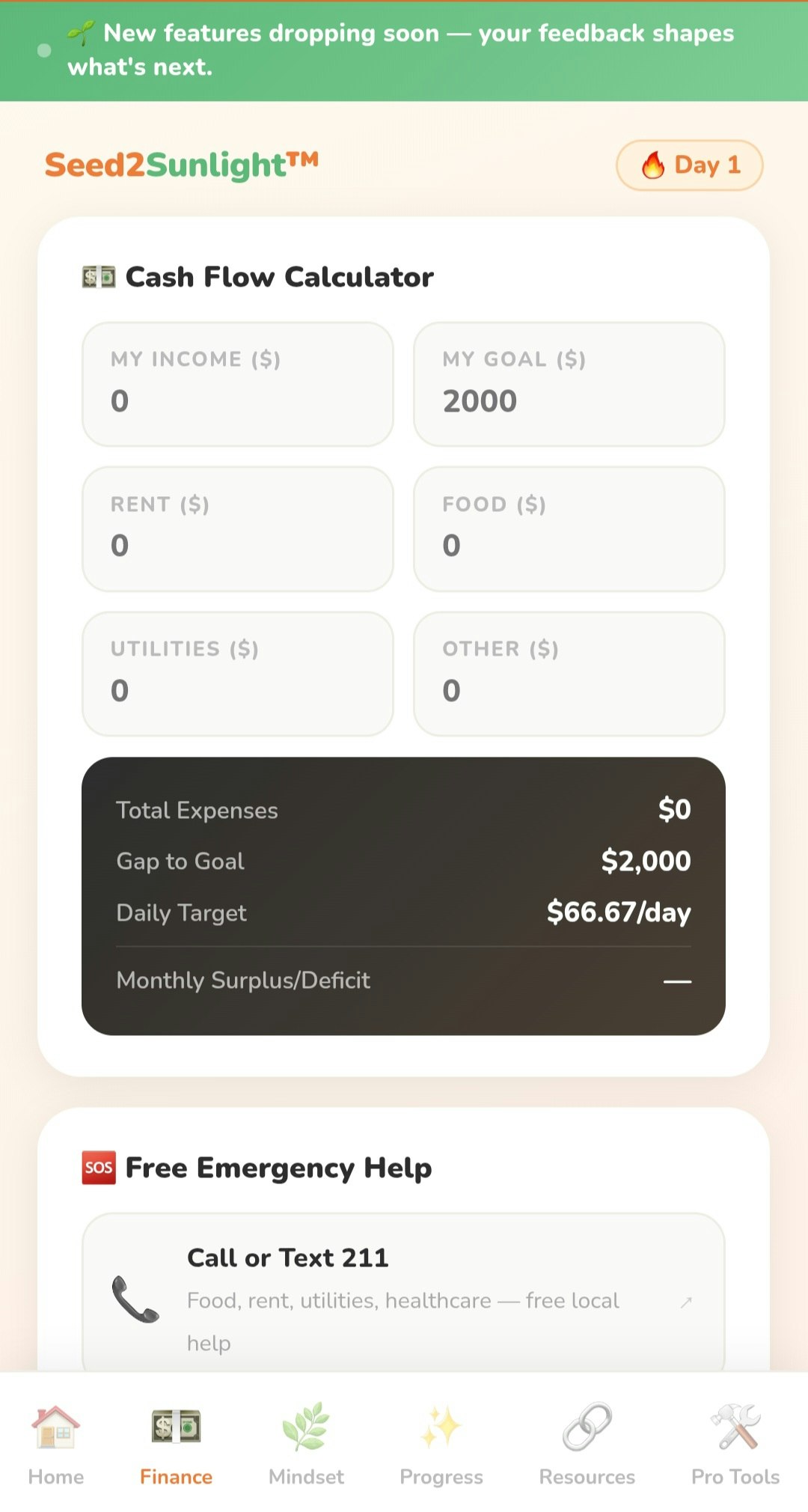Open the Mindset plant icon
The height and width of the screenshot is (1512, 808).
tap(306, 1426)
